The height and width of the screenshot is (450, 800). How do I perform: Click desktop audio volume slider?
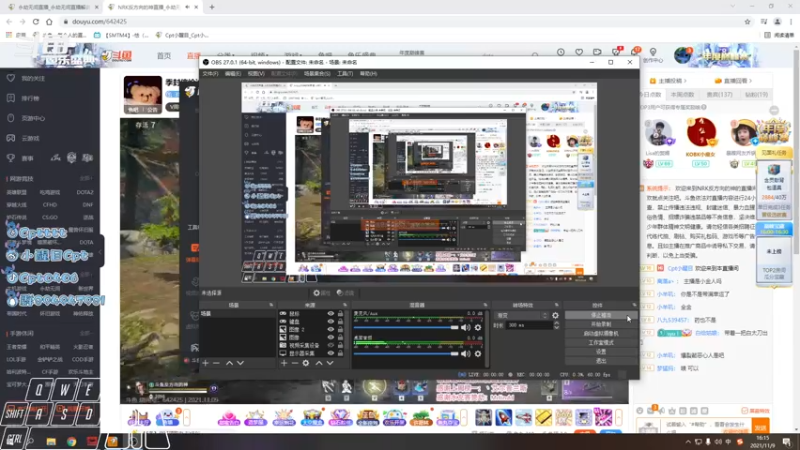pyautogui.click(x=406, y=354)
